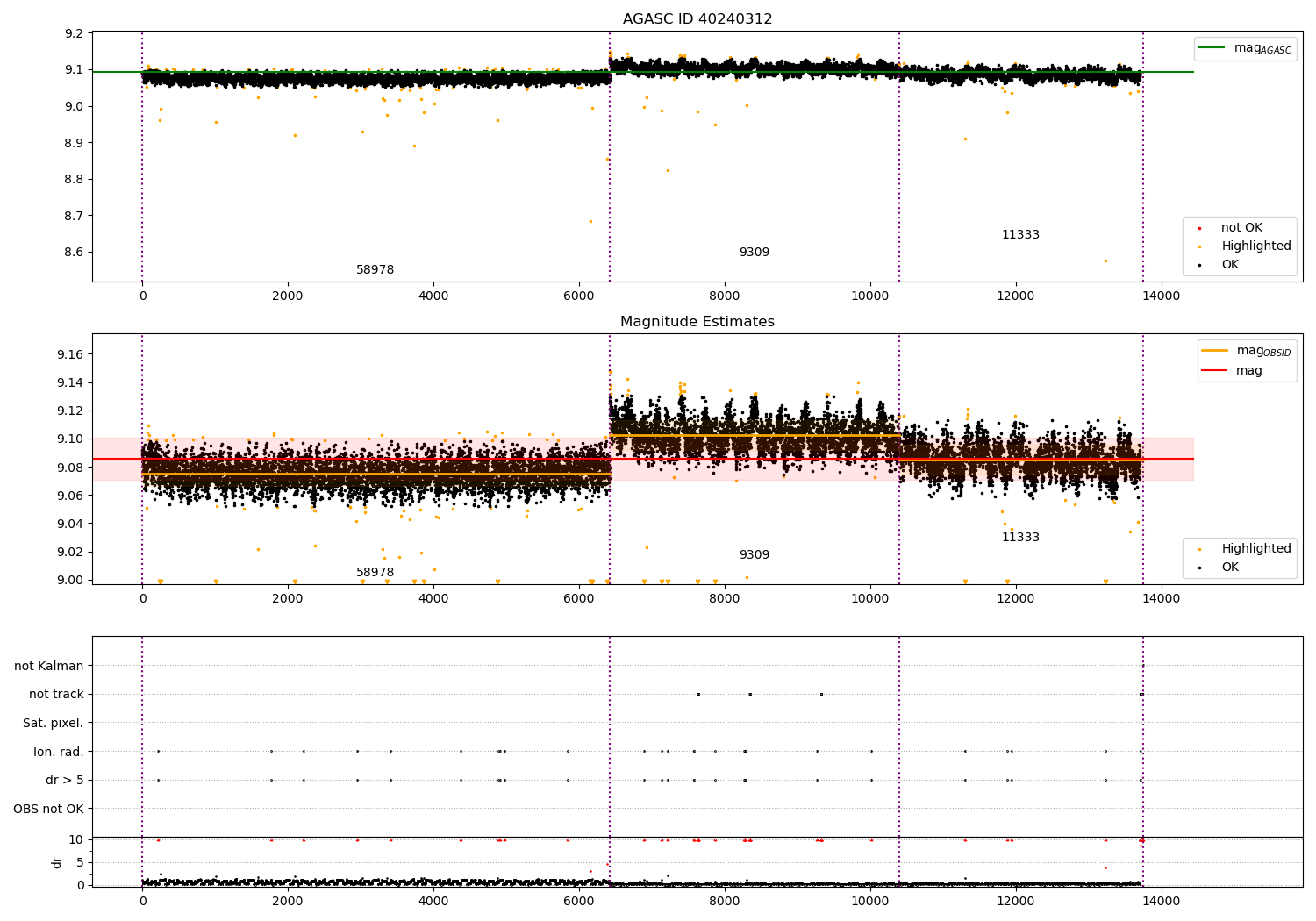The width and height of the screenshot is (1316, 921).
Task: Click the '9309' annotation in the Magnitude Estimates plot
Action: [x=755, y=555]
